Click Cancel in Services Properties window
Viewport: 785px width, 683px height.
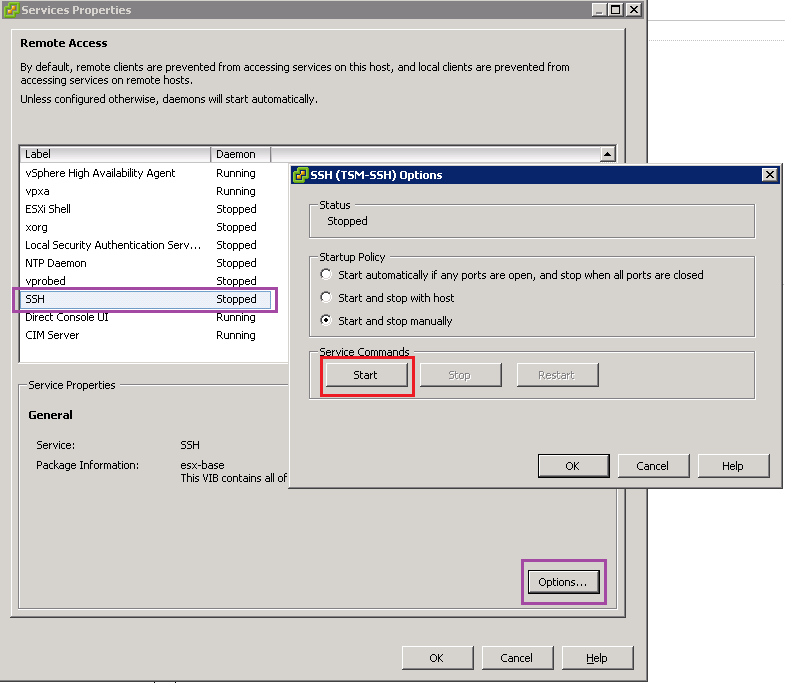click(518, 658)
